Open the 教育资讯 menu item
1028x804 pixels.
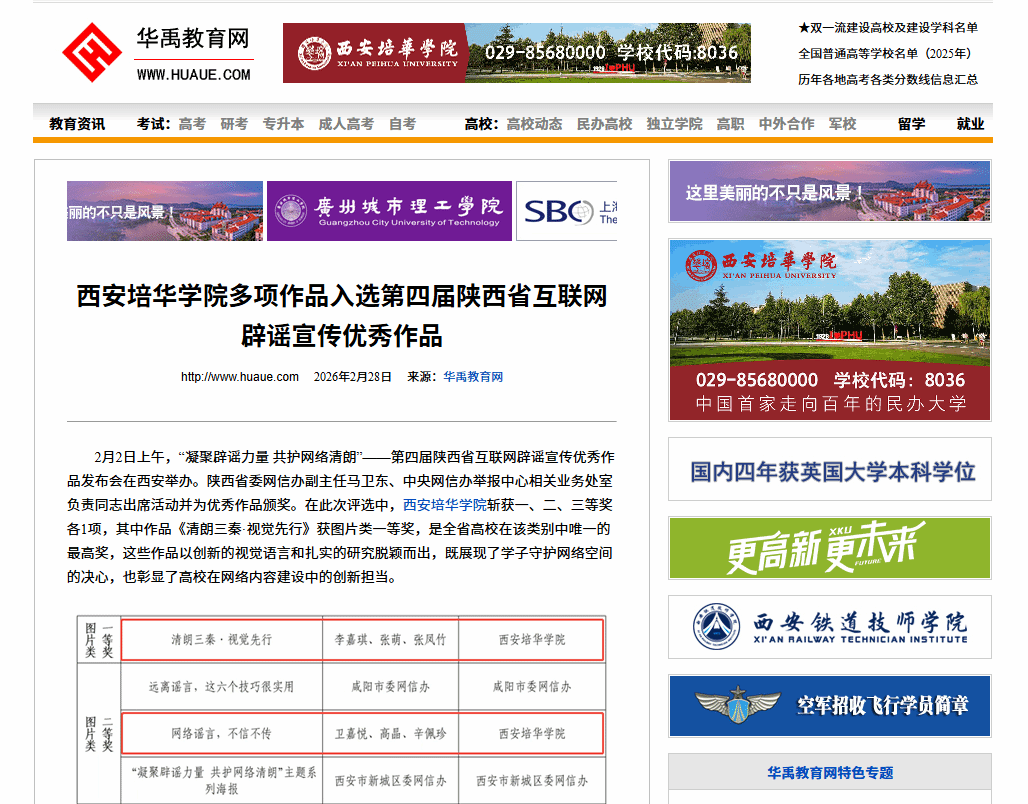[77, 124]
